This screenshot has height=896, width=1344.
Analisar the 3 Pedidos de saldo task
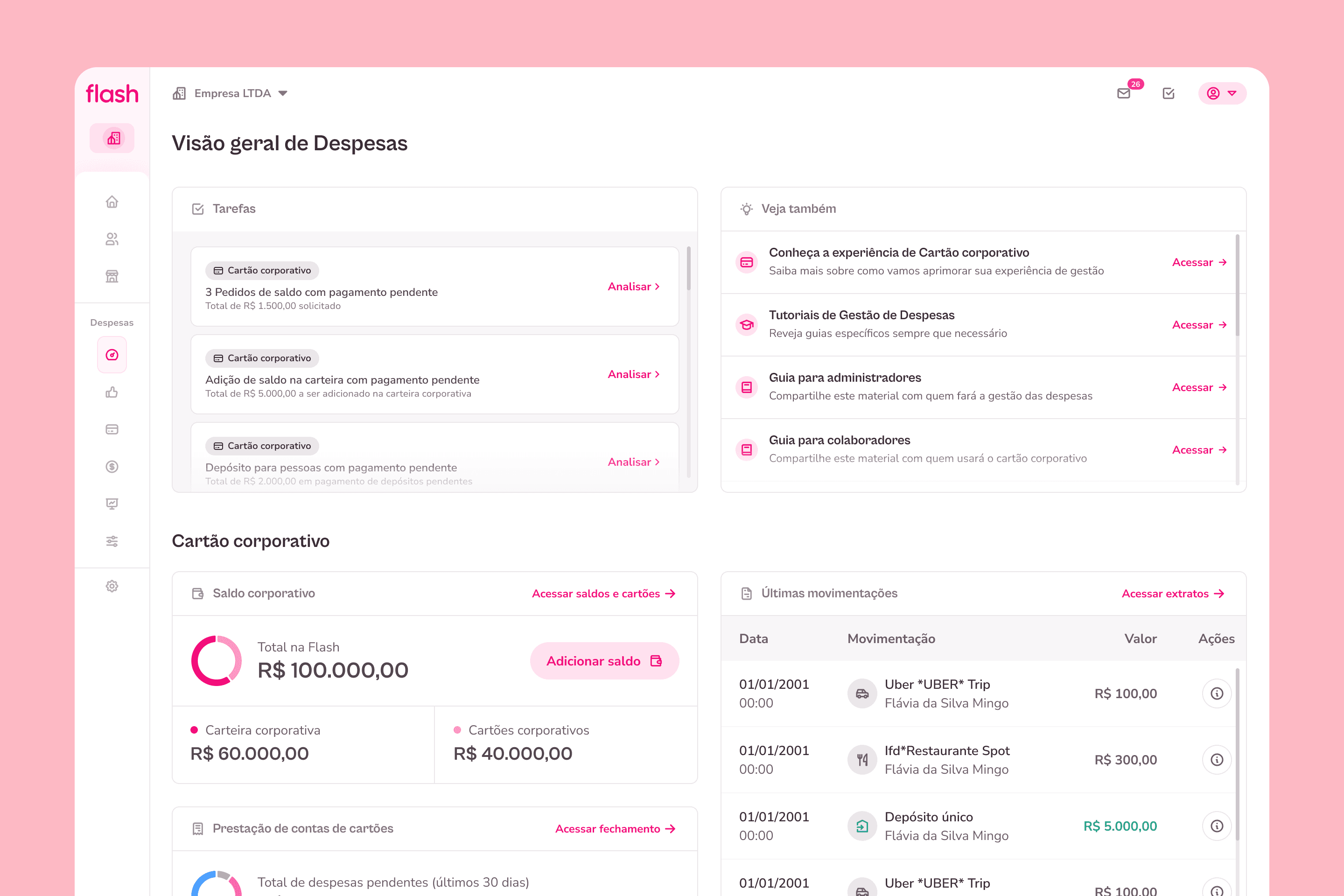tap(633, 286)
